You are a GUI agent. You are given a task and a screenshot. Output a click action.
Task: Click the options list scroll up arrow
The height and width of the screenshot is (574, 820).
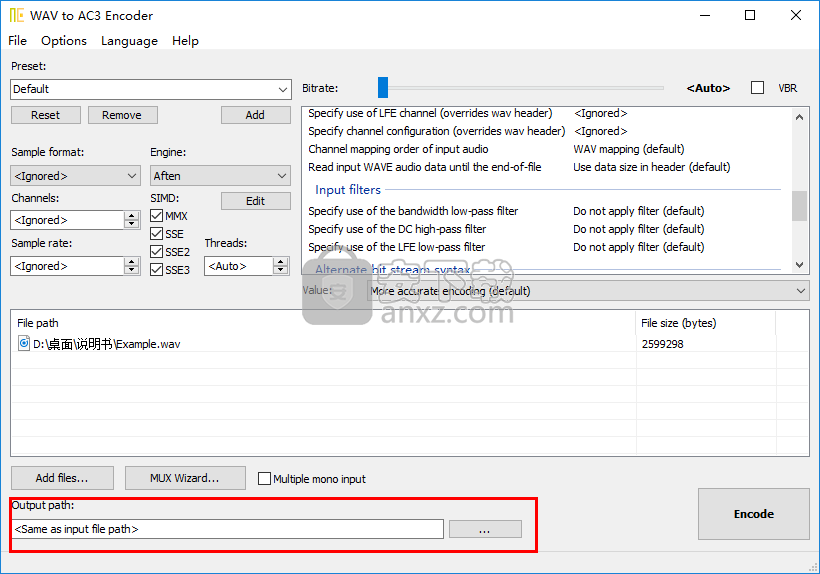(799, 117)
